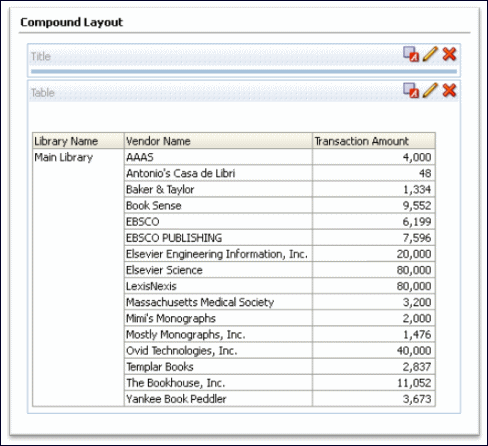488x446 pixels.
Task: Select the Vendor Name column header
Action: (x=218, y=141)
